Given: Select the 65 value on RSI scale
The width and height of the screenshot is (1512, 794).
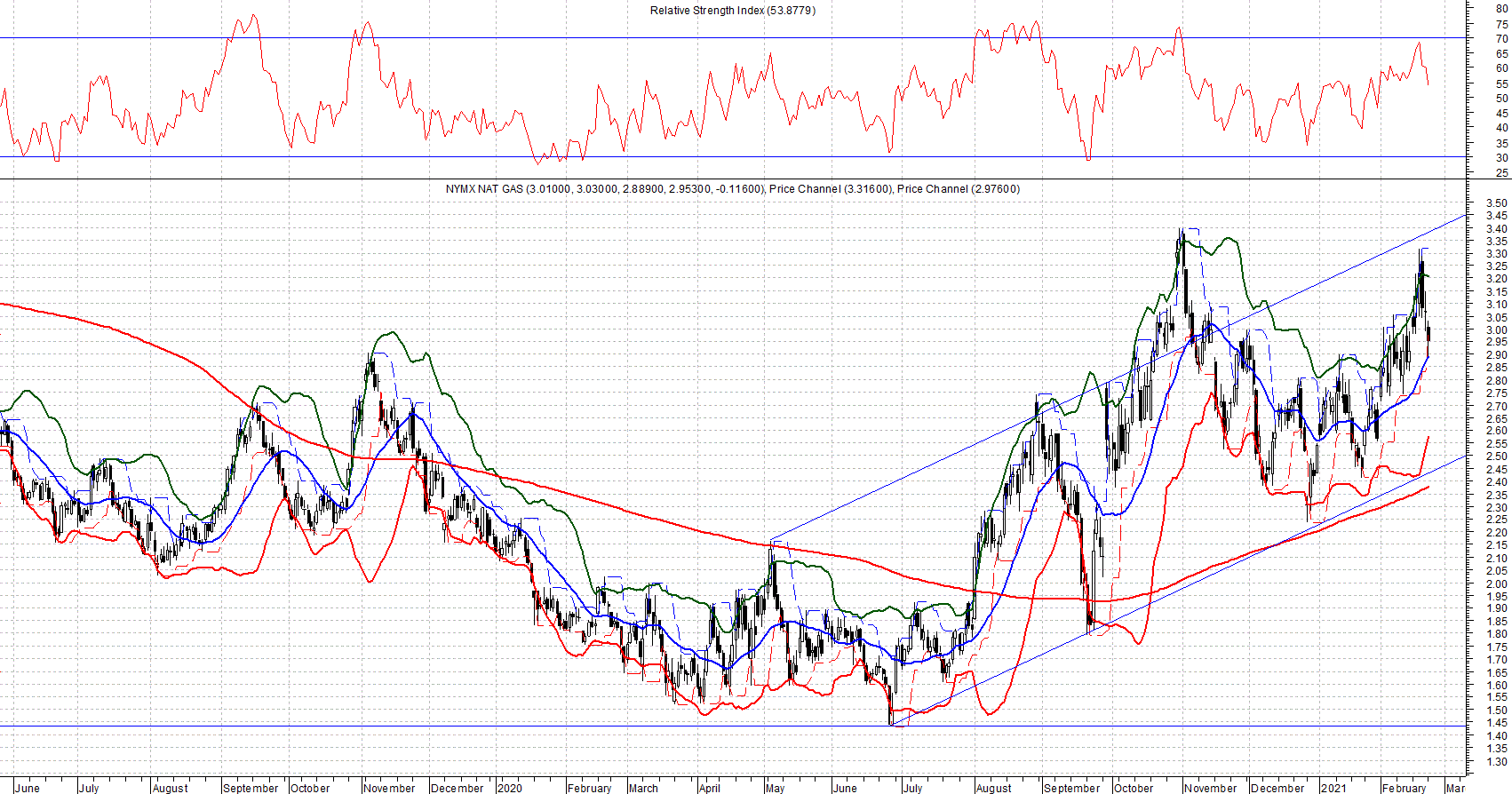Looking at the screenshot, I should (x=1501, y=54).
